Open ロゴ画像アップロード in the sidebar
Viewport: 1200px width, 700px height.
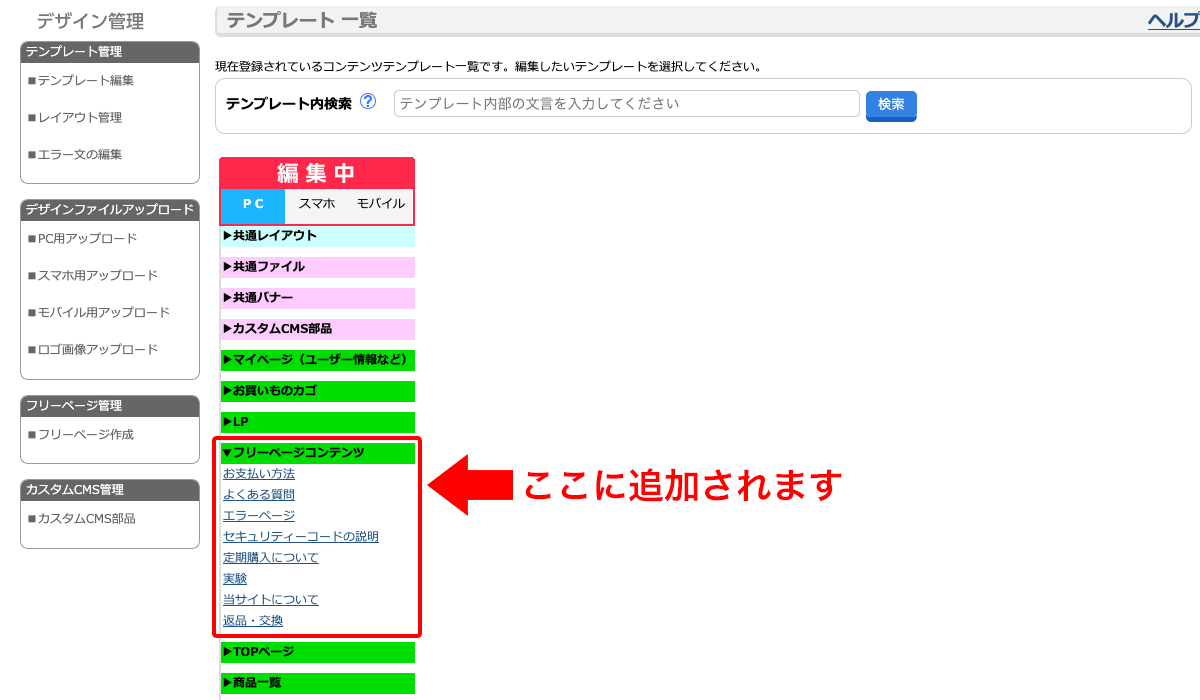[97, 350]
